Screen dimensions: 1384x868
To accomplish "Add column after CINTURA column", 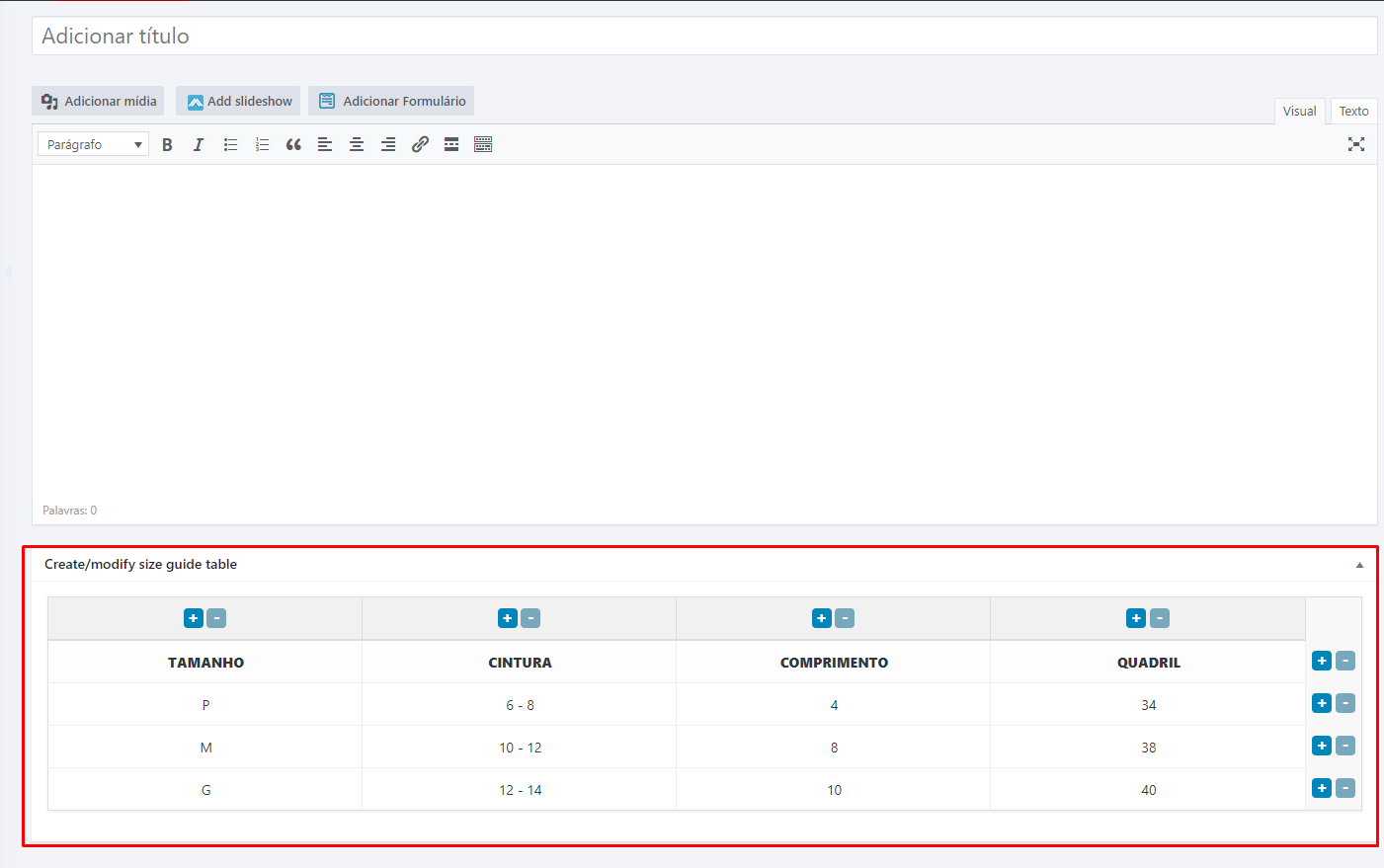I will tap(508, 618).
